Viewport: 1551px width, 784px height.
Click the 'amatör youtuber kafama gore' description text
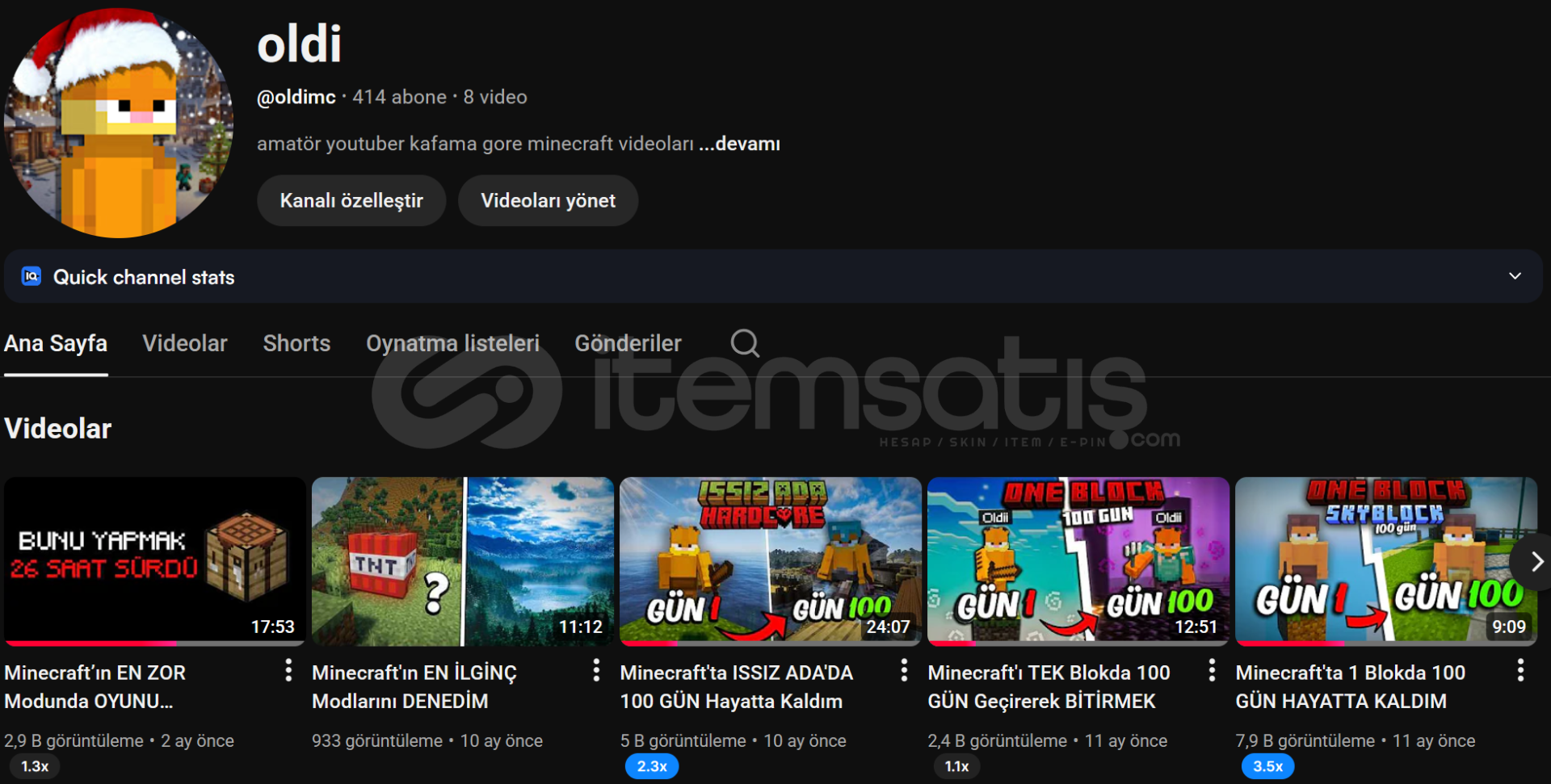coord(475,144)
